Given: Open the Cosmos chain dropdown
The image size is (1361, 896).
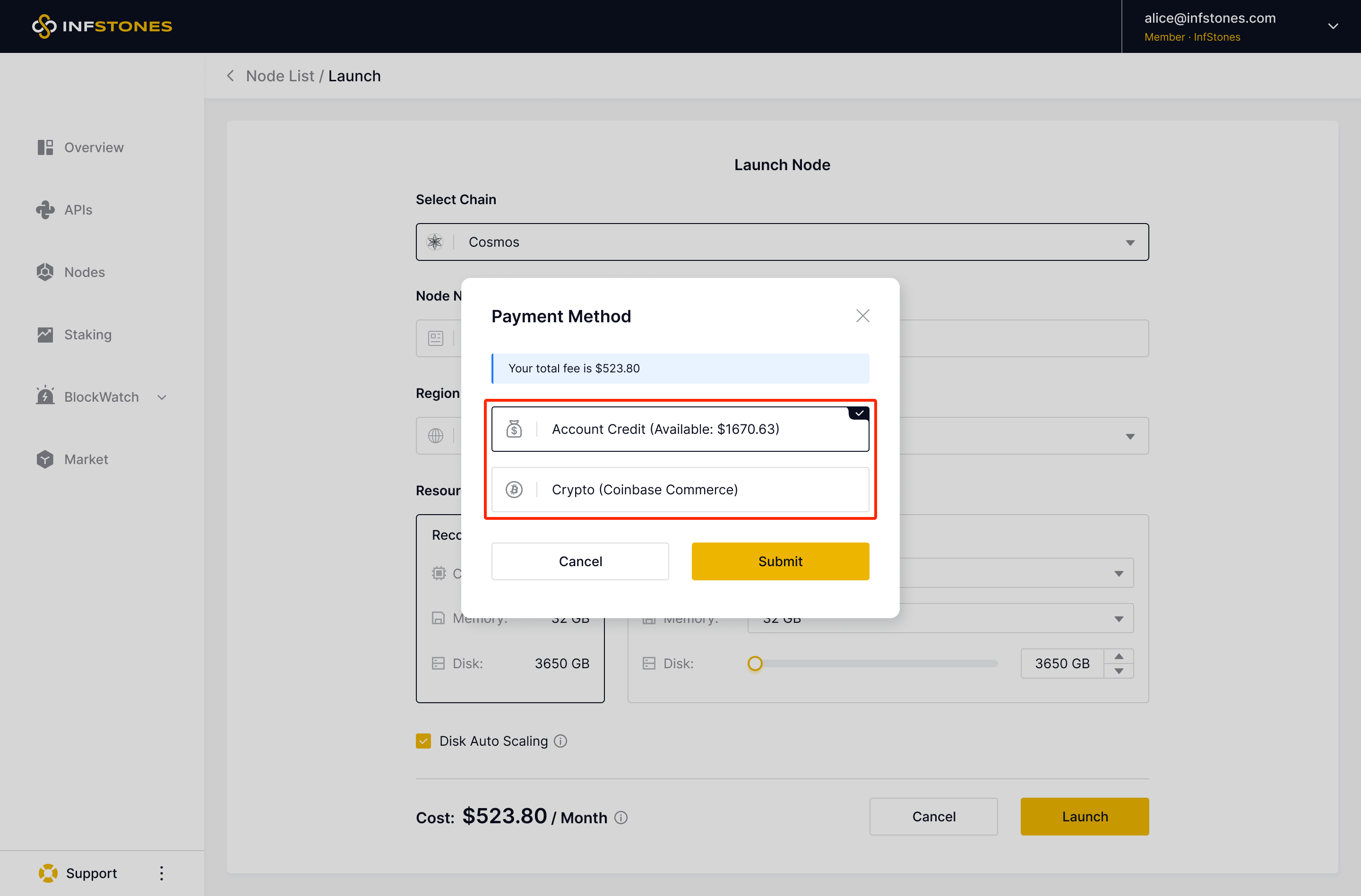Looking at the screenshot, I should [x=782, y=242].
